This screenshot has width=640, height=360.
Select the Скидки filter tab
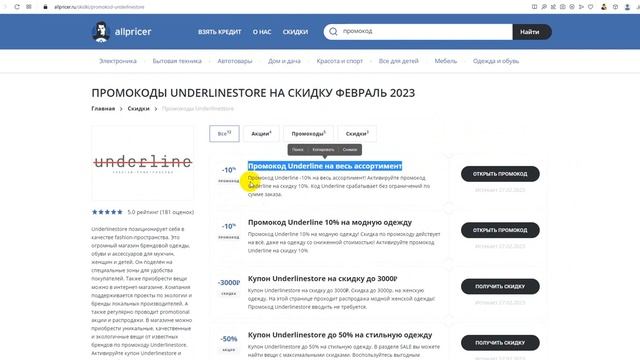(x=357, y=133)
